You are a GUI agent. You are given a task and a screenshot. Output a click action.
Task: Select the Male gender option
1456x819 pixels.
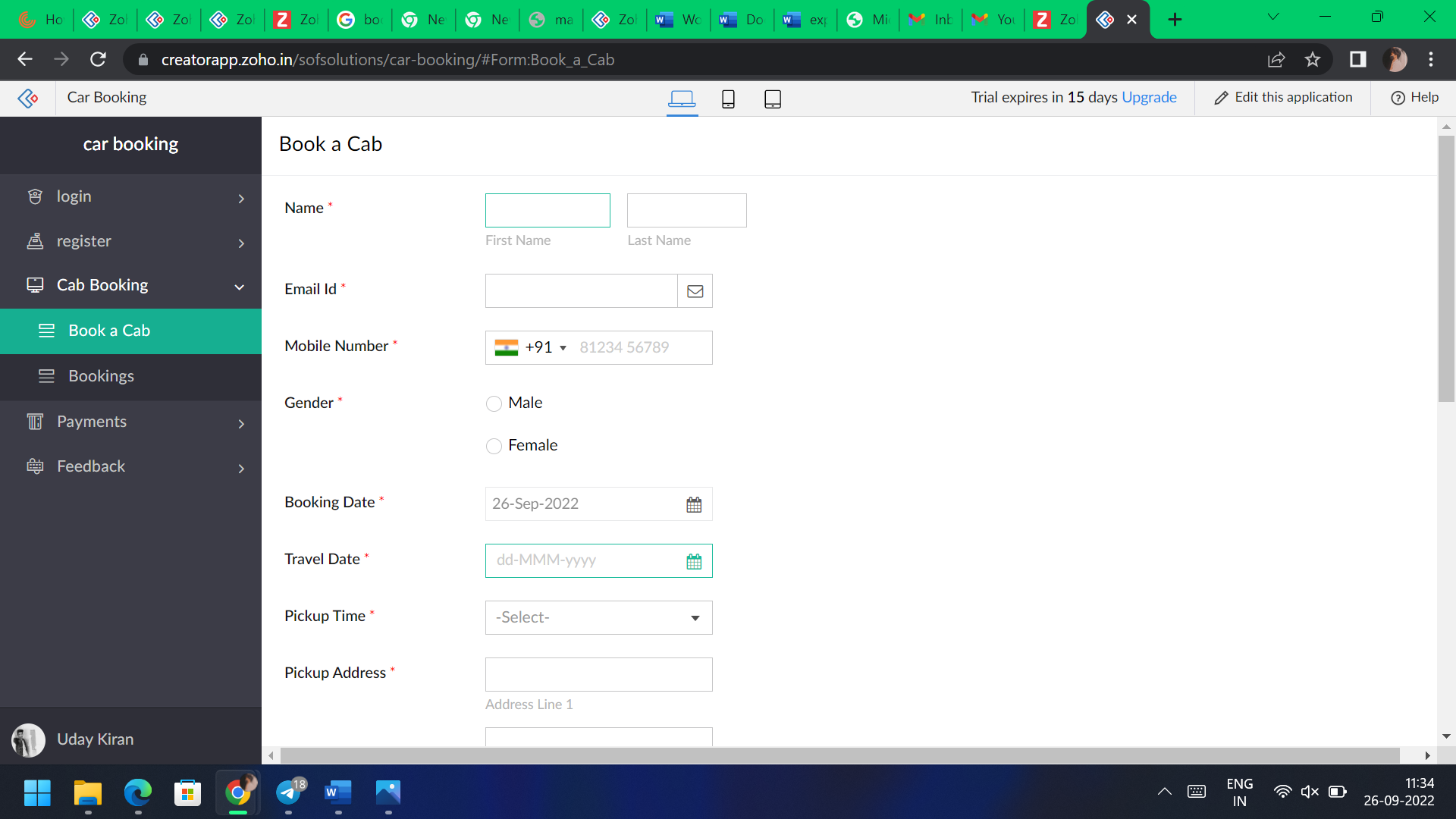click(x=494, y=403)
